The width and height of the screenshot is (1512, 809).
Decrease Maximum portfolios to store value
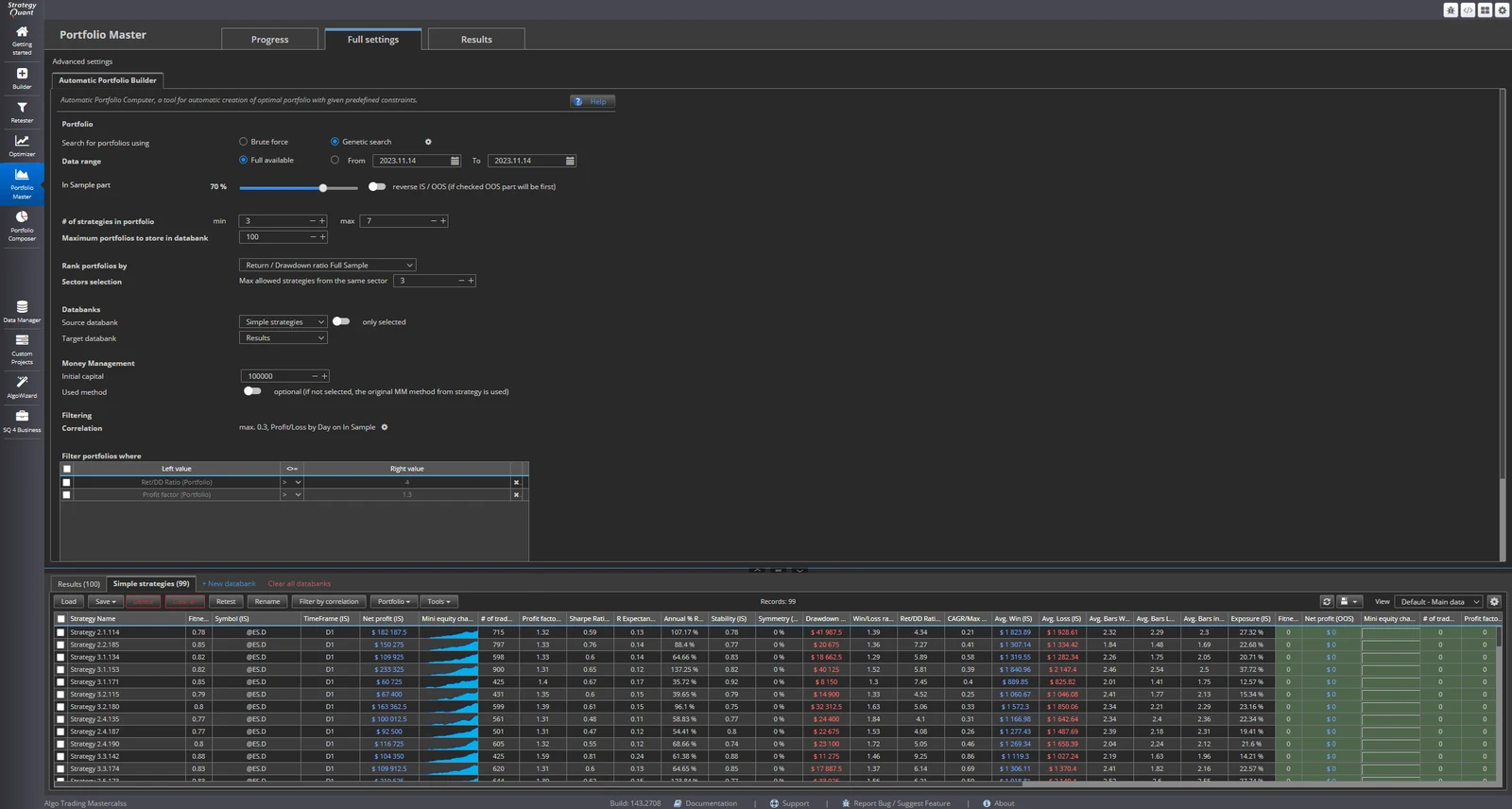[313, 236]
